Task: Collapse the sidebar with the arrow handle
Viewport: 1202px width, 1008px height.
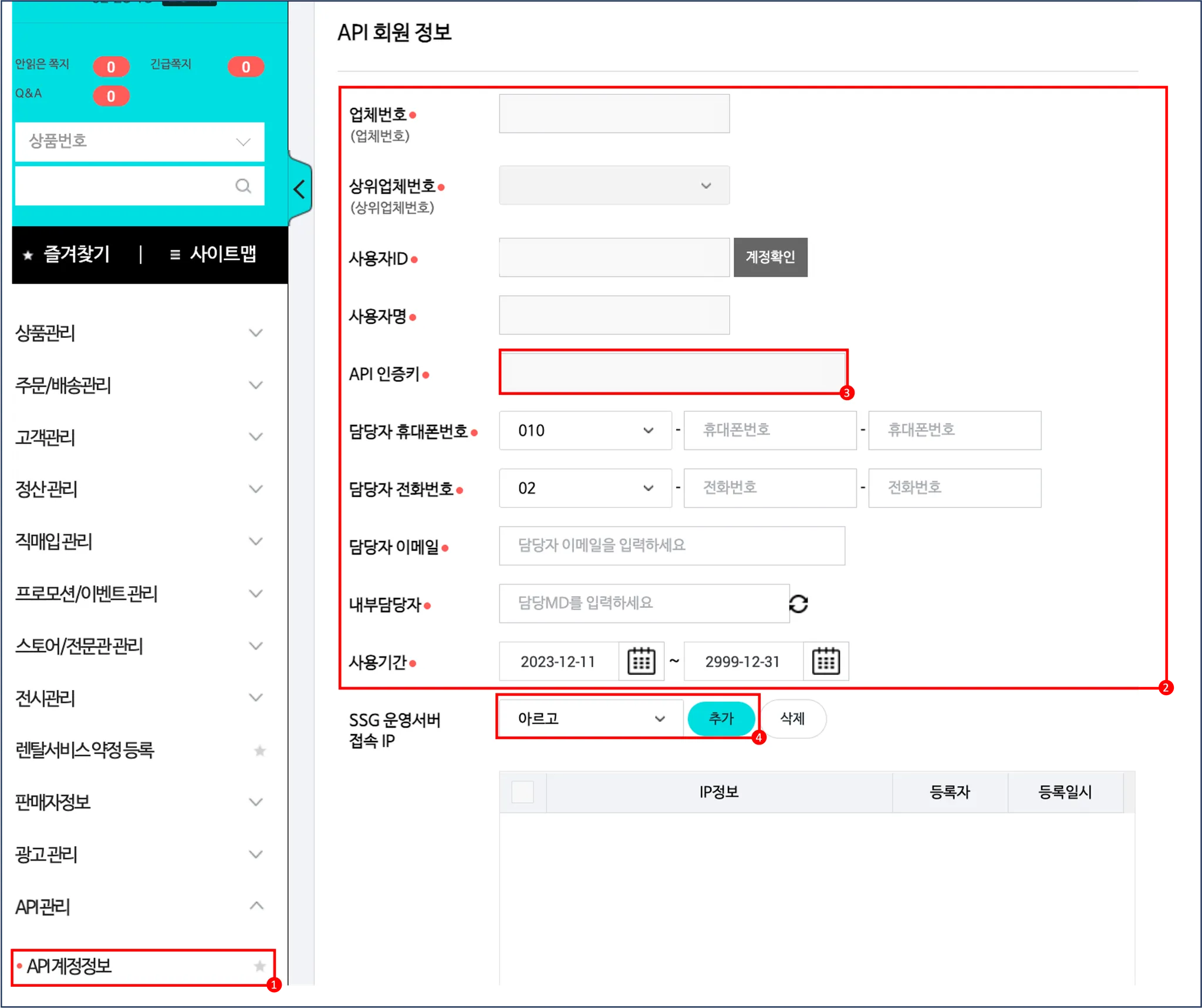Action: 299,190
